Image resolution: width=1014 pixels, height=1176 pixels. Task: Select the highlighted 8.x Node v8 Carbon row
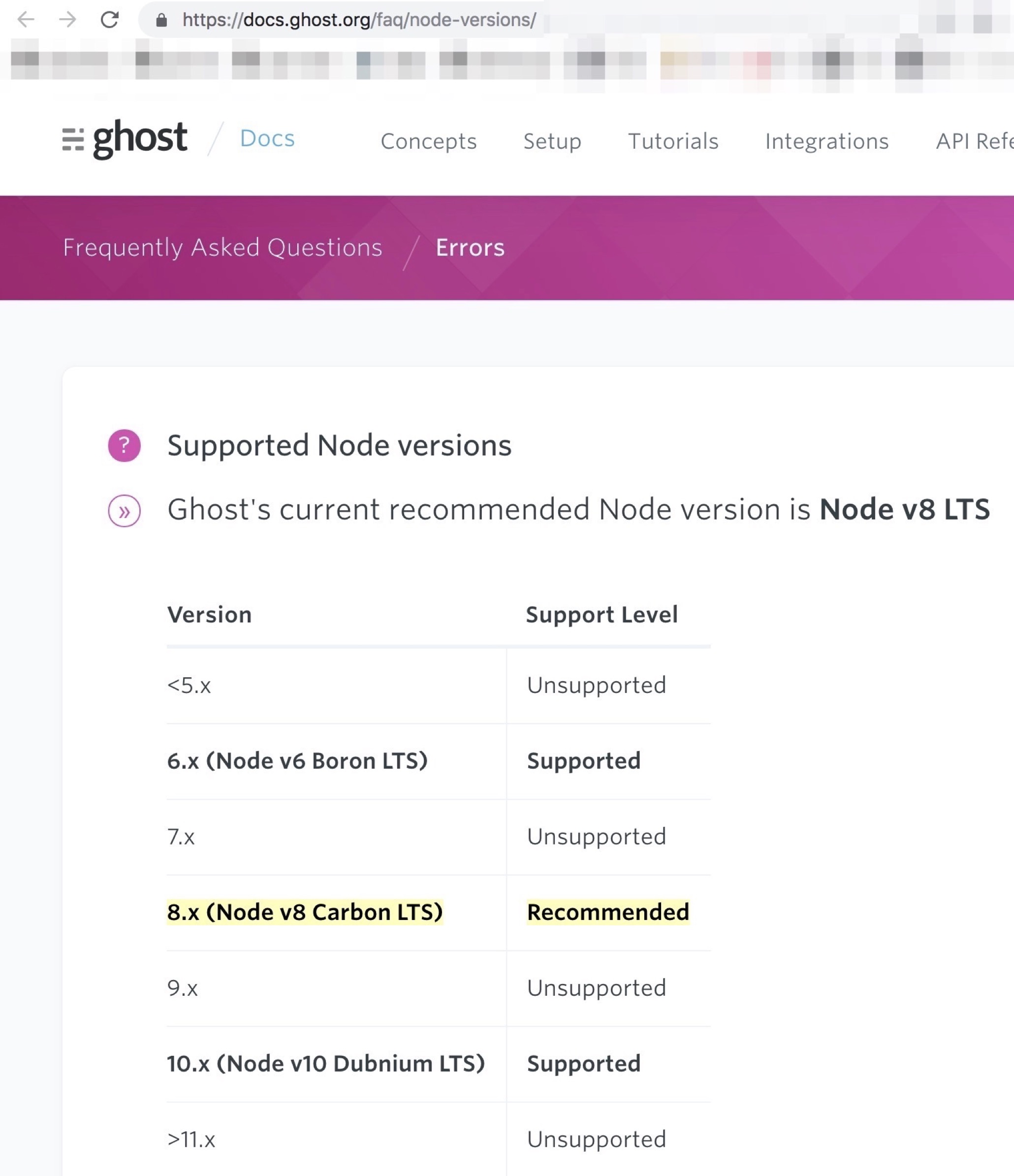[x=305, y=912]
